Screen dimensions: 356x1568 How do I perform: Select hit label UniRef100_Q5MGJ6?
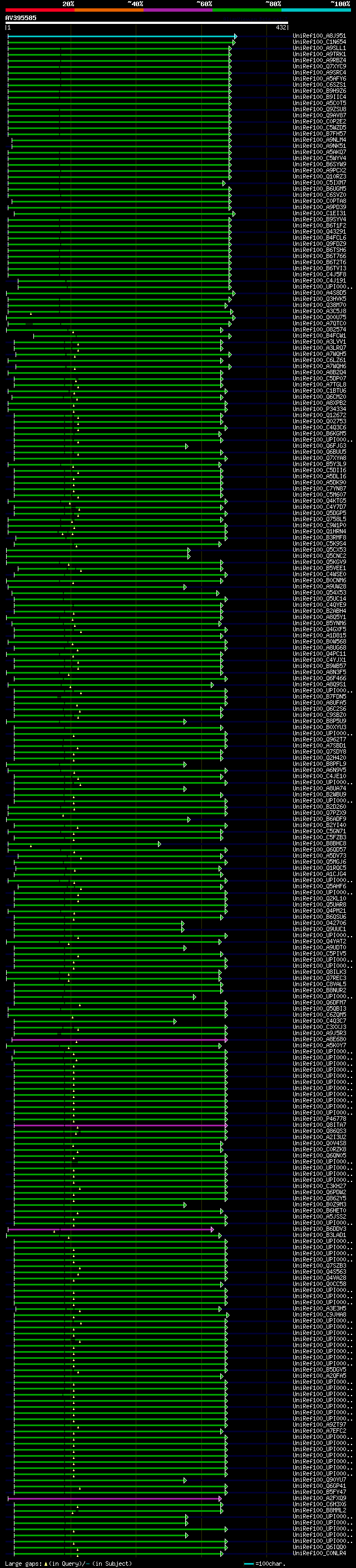click(x=319, y=861)
